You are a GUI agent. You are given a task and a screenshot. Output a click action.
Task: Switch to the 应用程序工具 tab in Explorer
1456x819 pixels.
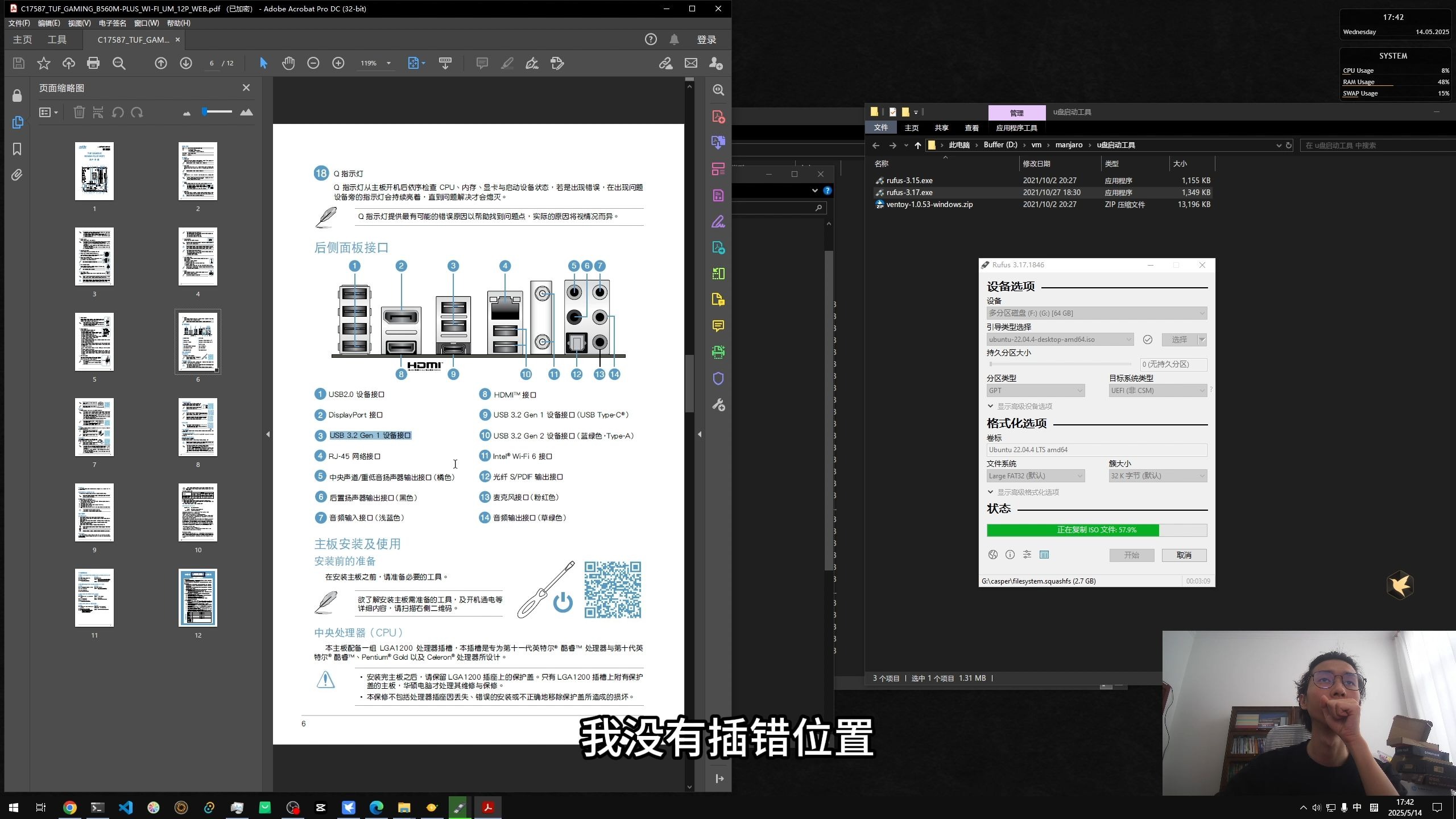pyautogui.click(x=1016, y=127)
